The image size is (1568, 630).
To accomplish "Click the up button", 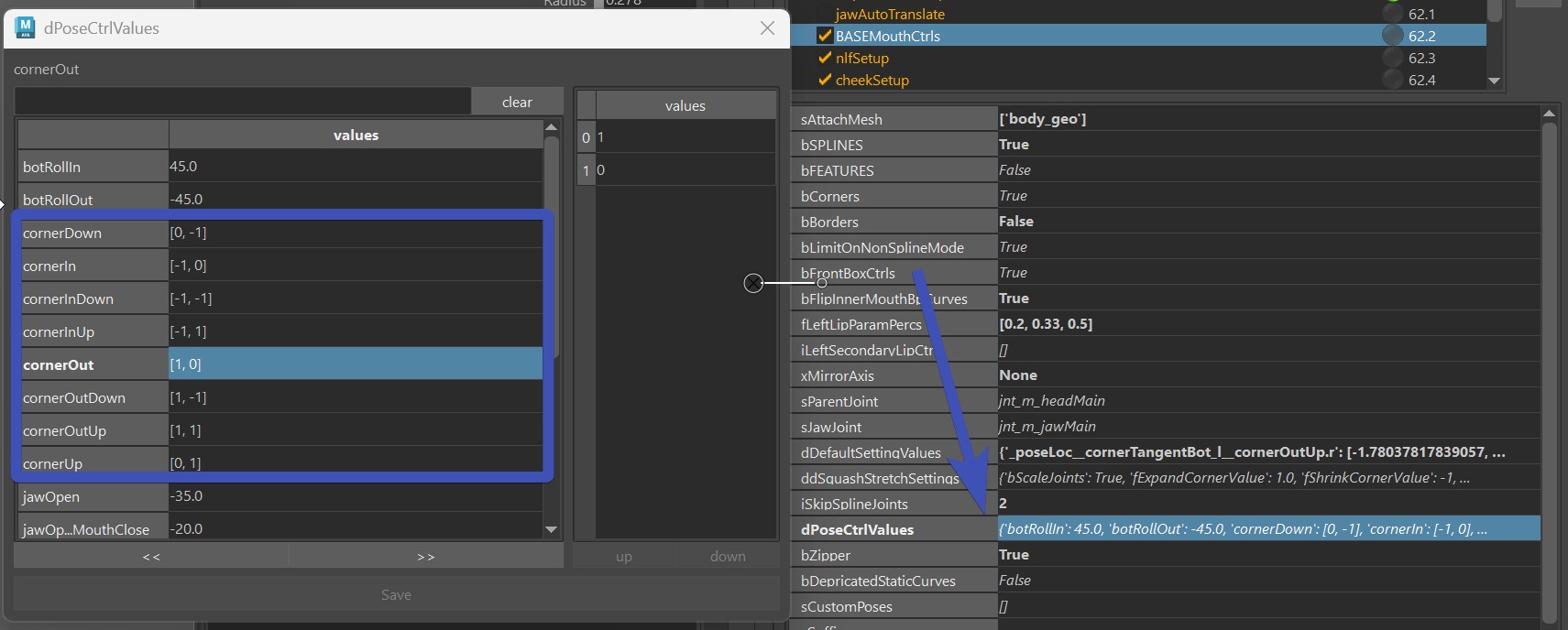I will [624, 556].
